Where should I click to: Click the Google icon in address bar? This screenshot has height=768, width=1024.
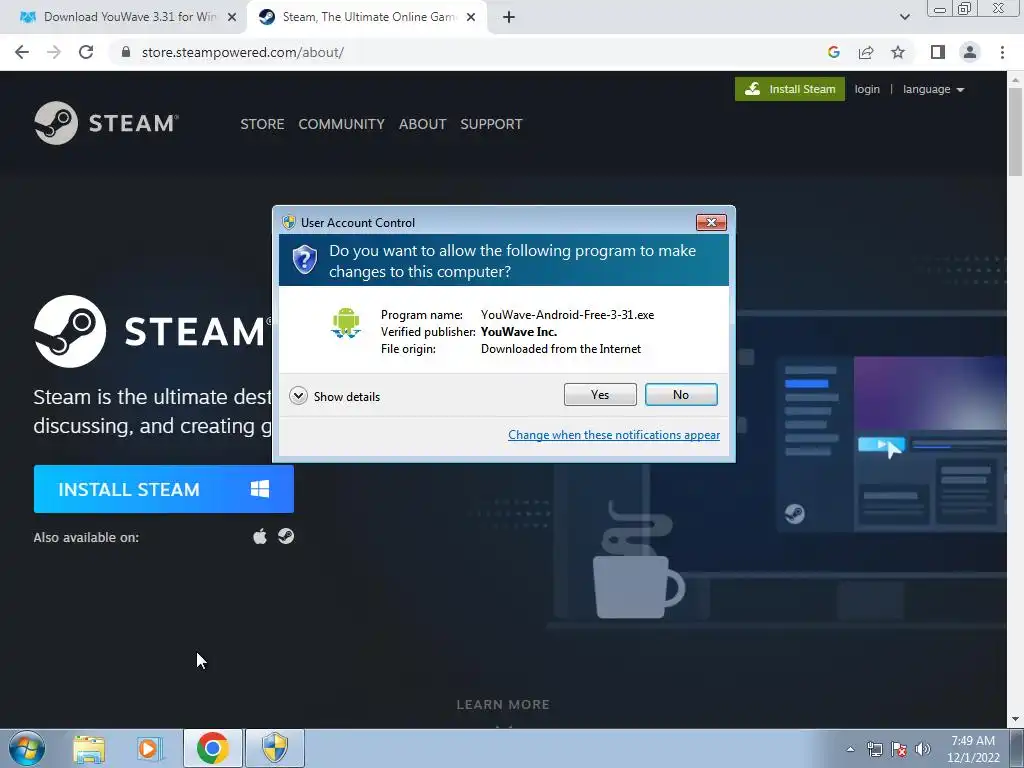point(833,52)
